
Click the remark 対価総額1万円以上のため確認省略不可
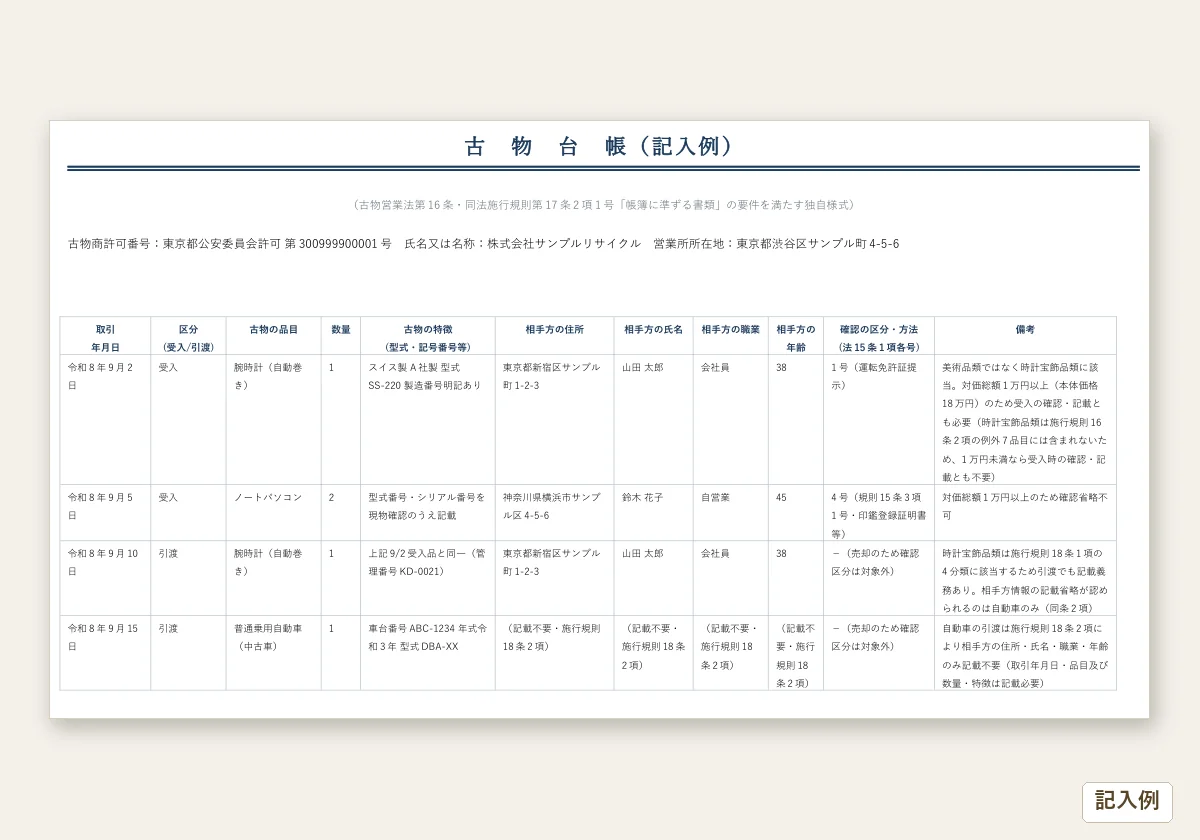[x=1025, y=513]
